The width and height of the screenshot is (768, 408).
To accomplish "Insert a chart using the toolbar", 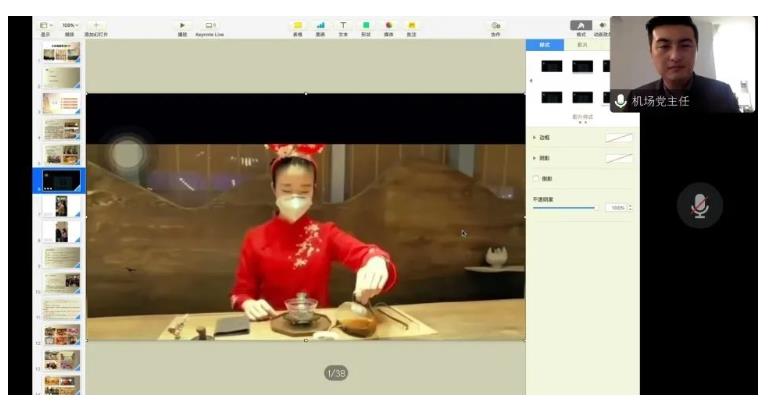I will (320, 25).
